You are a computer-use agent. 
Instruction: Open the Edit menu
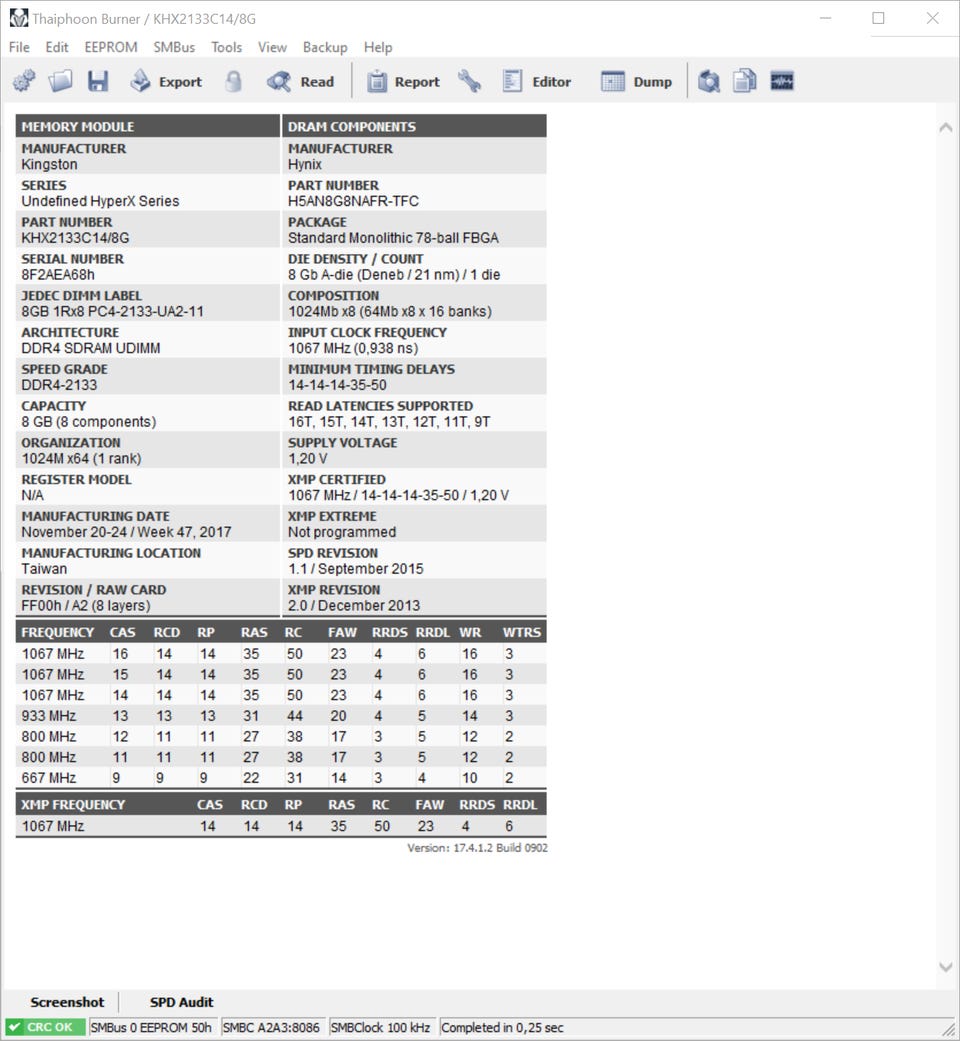click(57, 47)
